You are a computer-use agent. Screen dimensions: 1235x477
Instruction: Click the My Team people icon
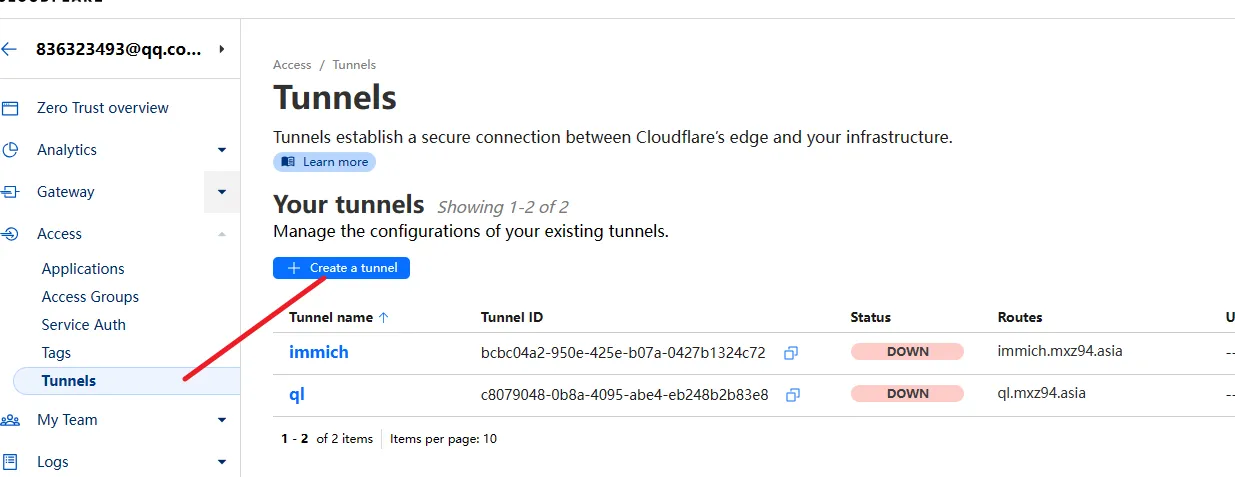(x=11, y=420)
